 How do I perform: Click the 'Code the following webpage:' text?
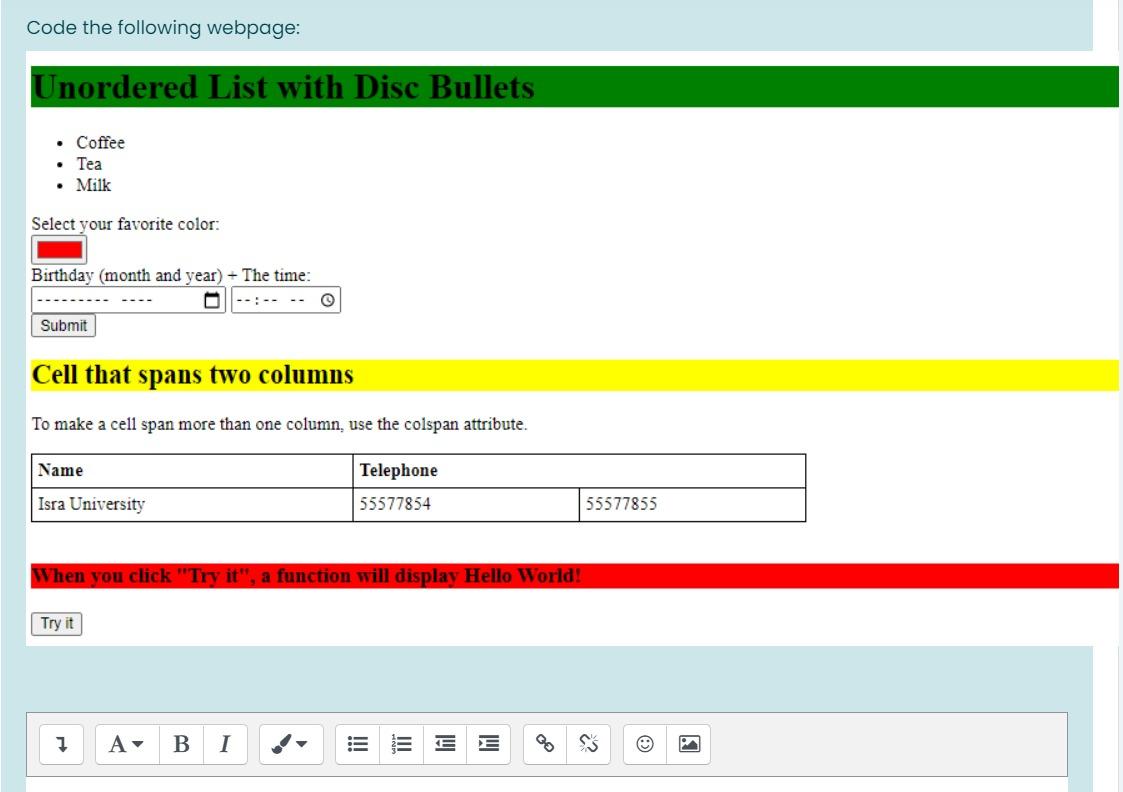click(163, 28)
